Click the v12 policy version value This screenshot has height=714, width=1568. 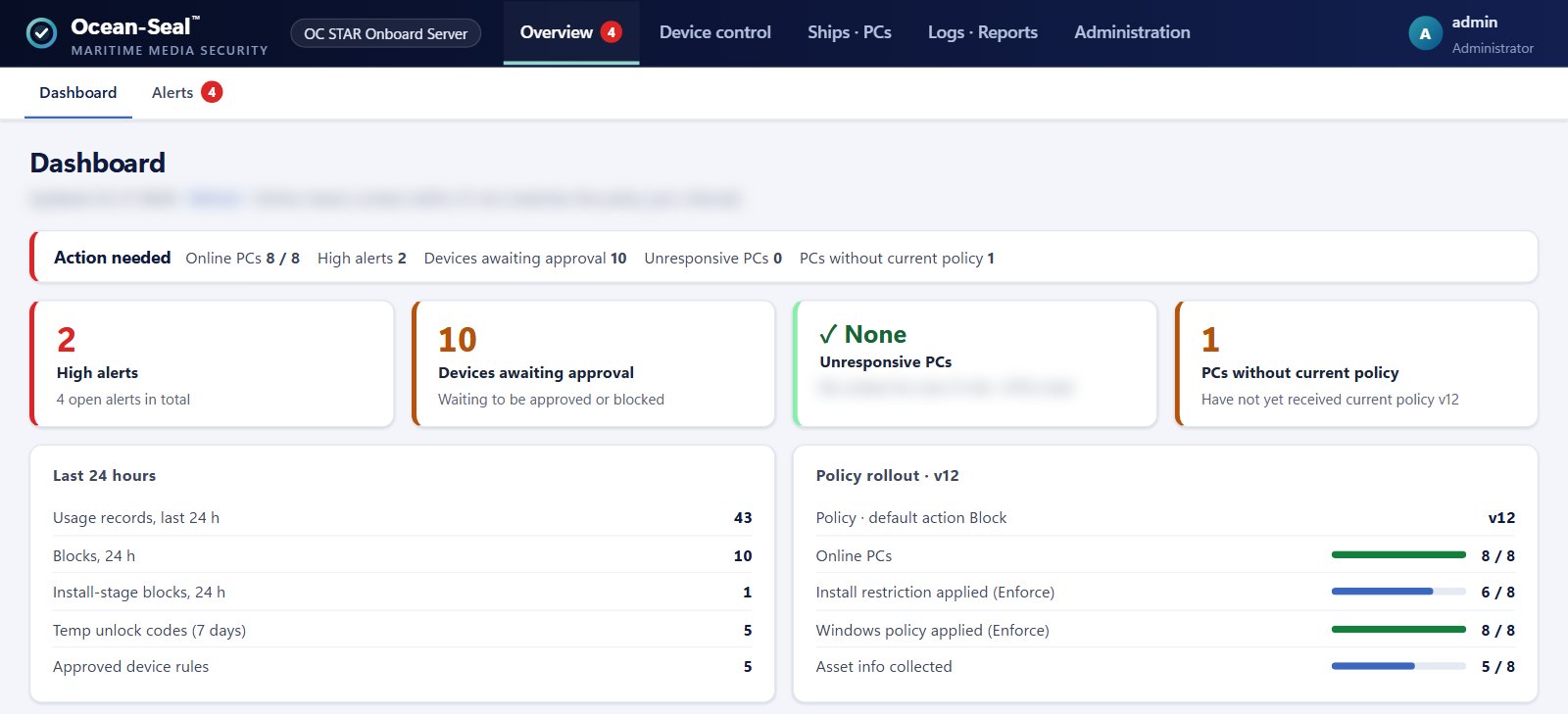1501,518
